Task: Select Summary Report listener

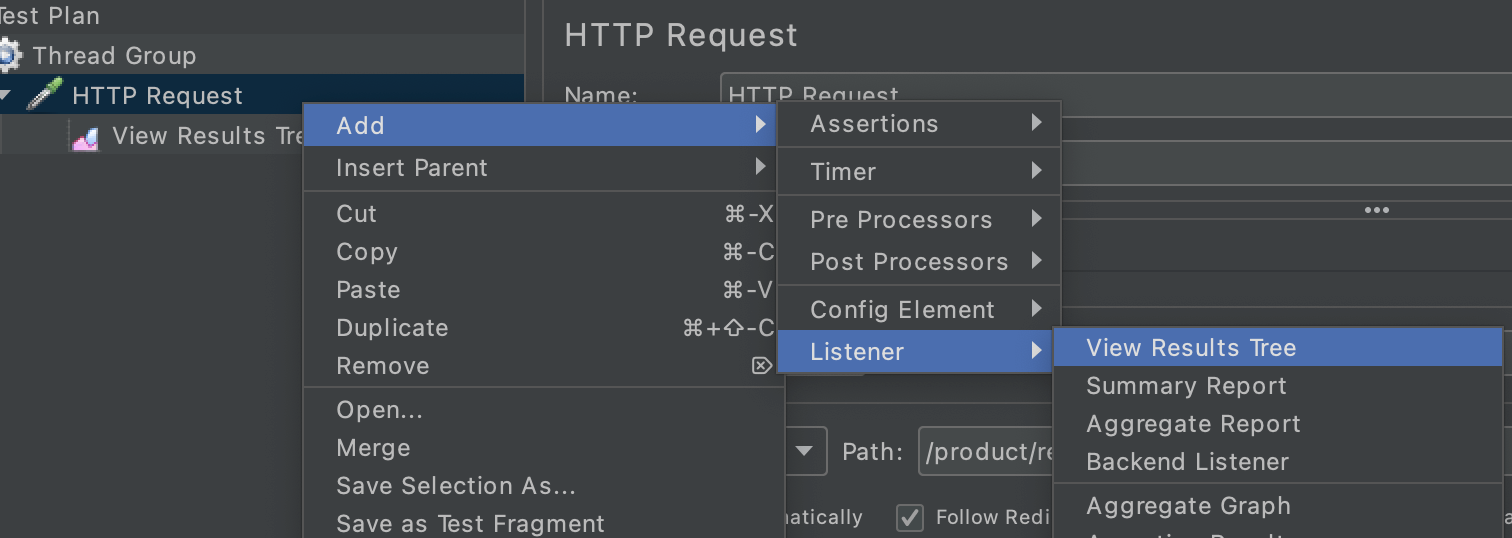Action: coord(1186,386)
